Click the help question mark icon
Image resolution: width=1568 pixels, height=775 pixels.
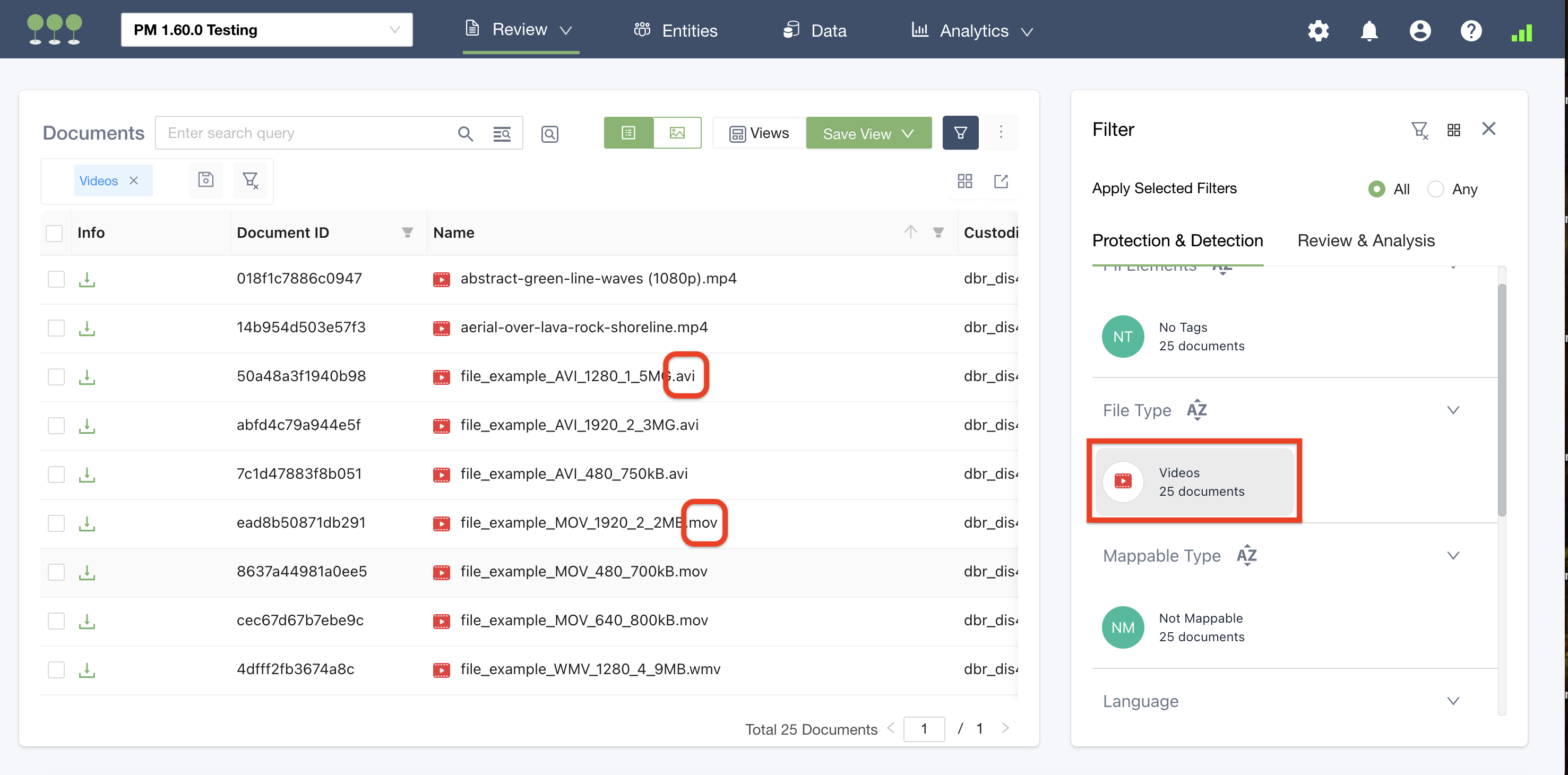pyautogui.click(x=1471, y=30)
